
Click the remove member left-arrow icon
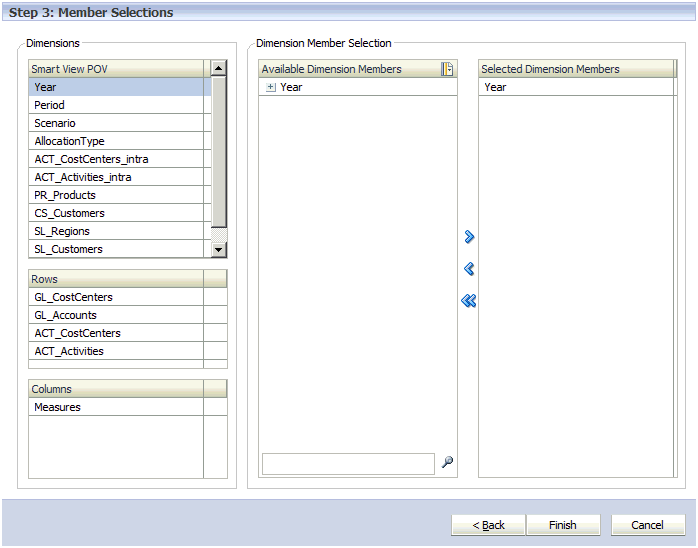[x=469, y=268]
